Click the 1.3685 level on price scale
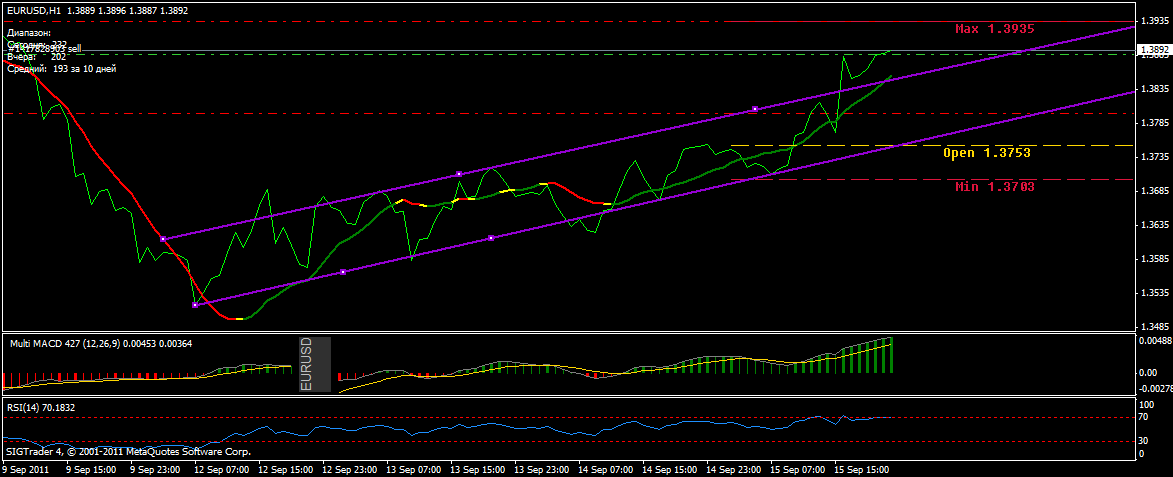The image size is (1173, 477). point(1153,191)
